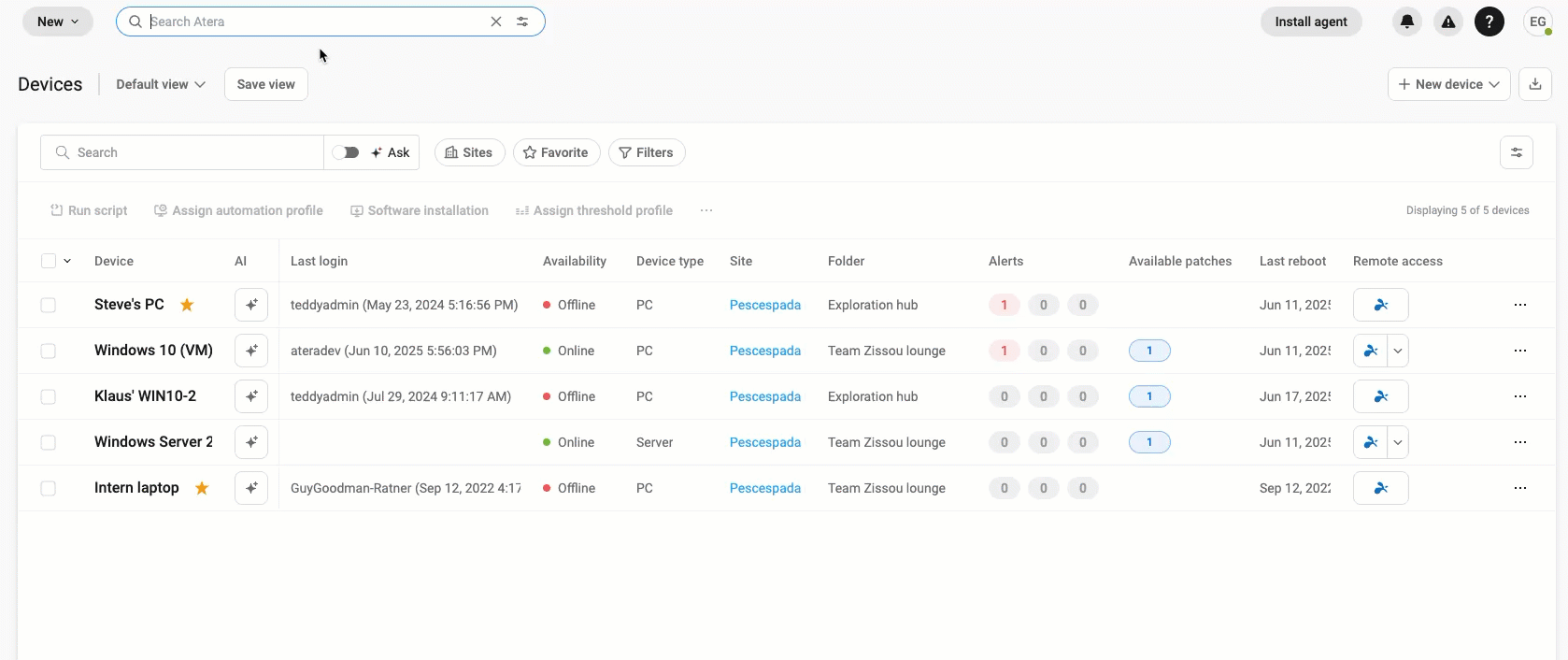Click the available patches badge for Klaus' WIN10-2
Screen dimensions: 1568x660
(1149, 396)
